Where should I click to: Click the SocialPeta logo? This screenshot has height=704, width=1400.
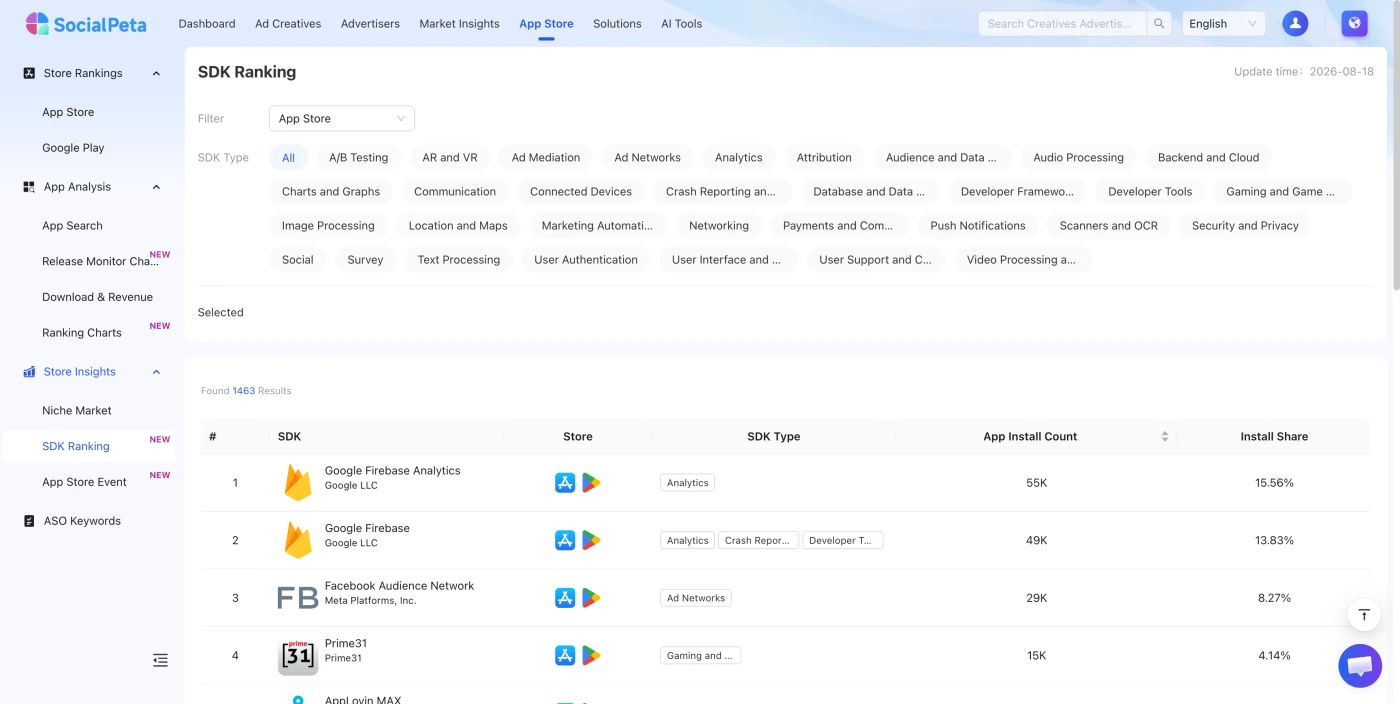point(86,24)
